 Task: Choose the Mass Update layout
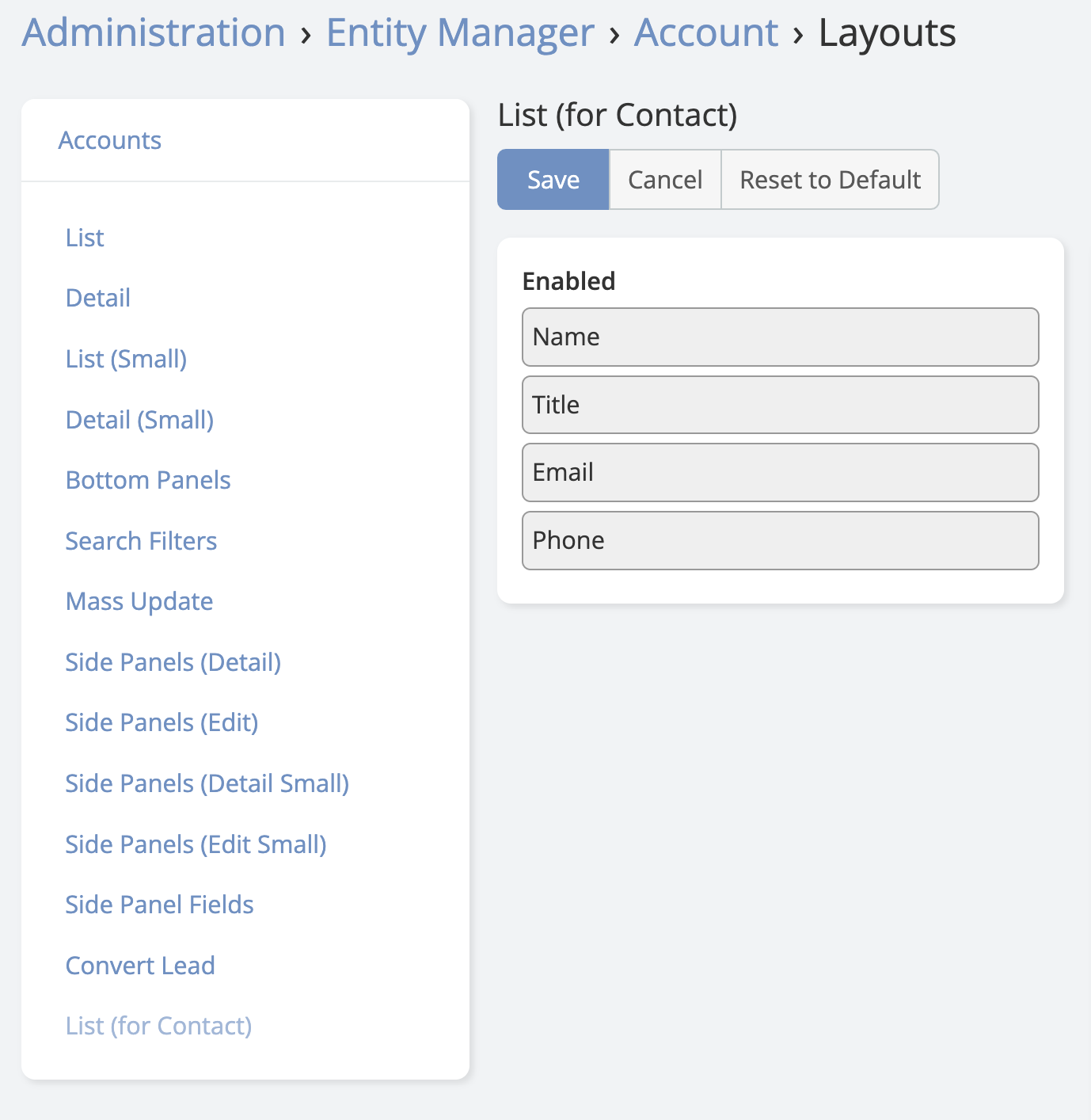coord(139,601)
